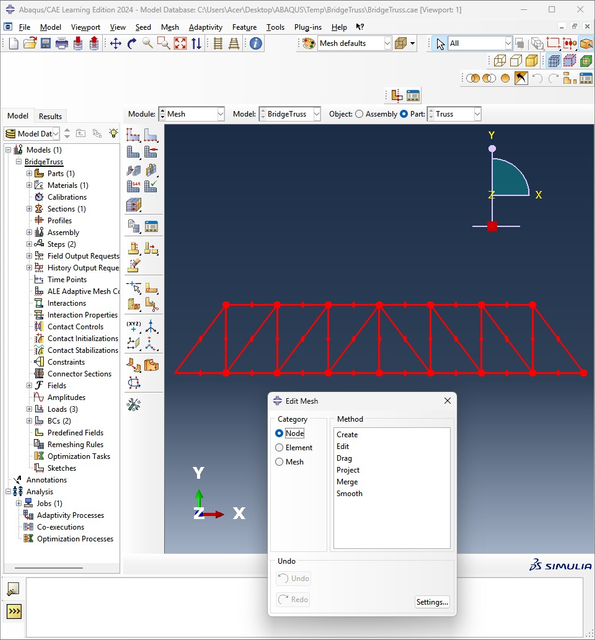
Task: Click the selection arrow tool
Action: pyautogui.click(x=440, y=43)
